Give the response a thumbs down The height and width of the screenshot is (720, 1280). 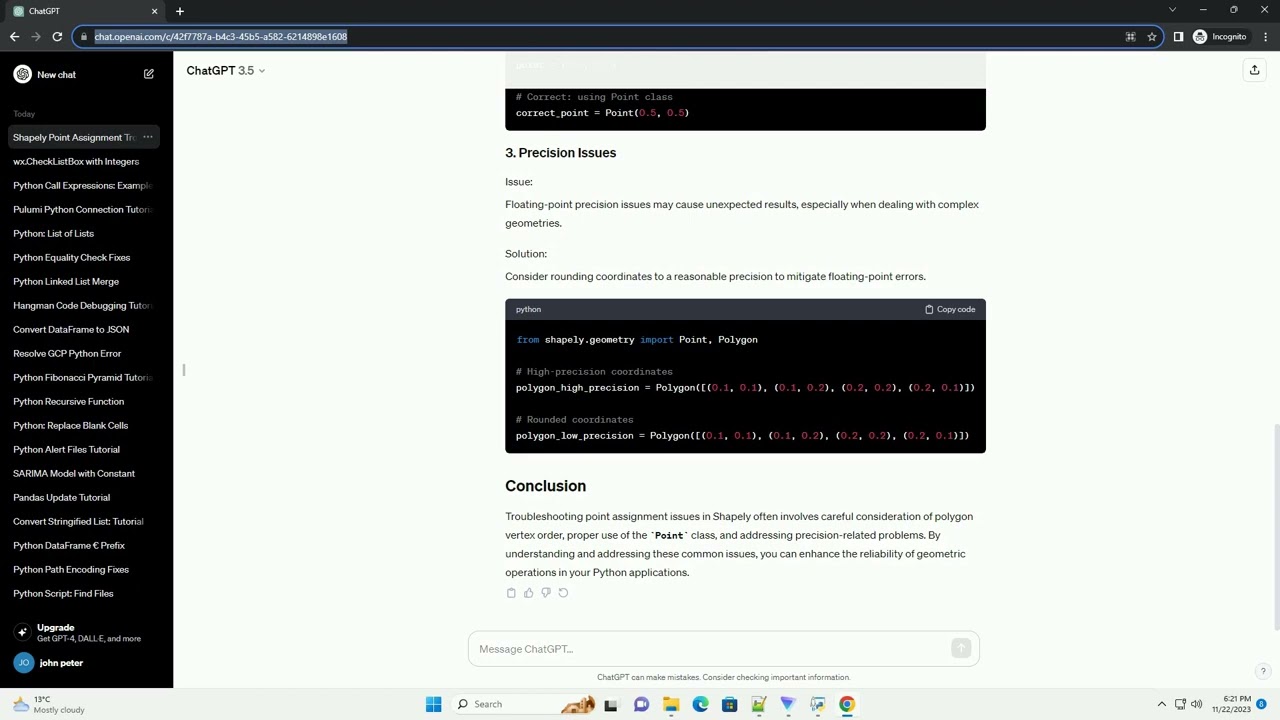545,593
